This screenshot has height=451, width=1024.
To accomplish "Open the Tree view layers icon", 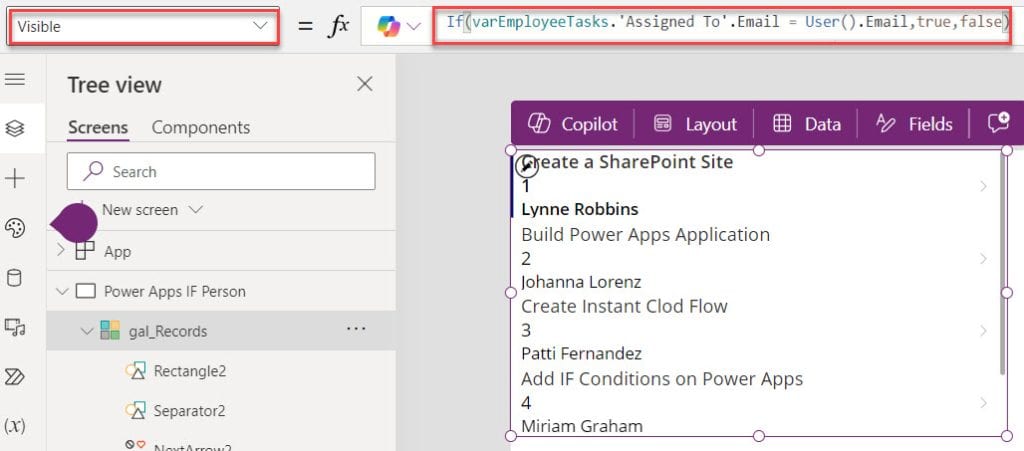I will click(x=14, y=129).
